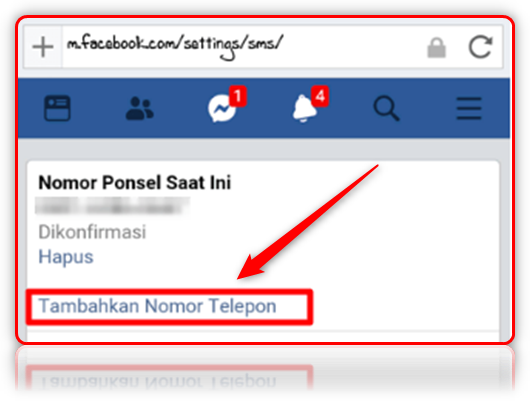Screen dimensions: 530x406
Task: Click the Nomor Ponsel Saat Ini heading
Action: [135, 183]
